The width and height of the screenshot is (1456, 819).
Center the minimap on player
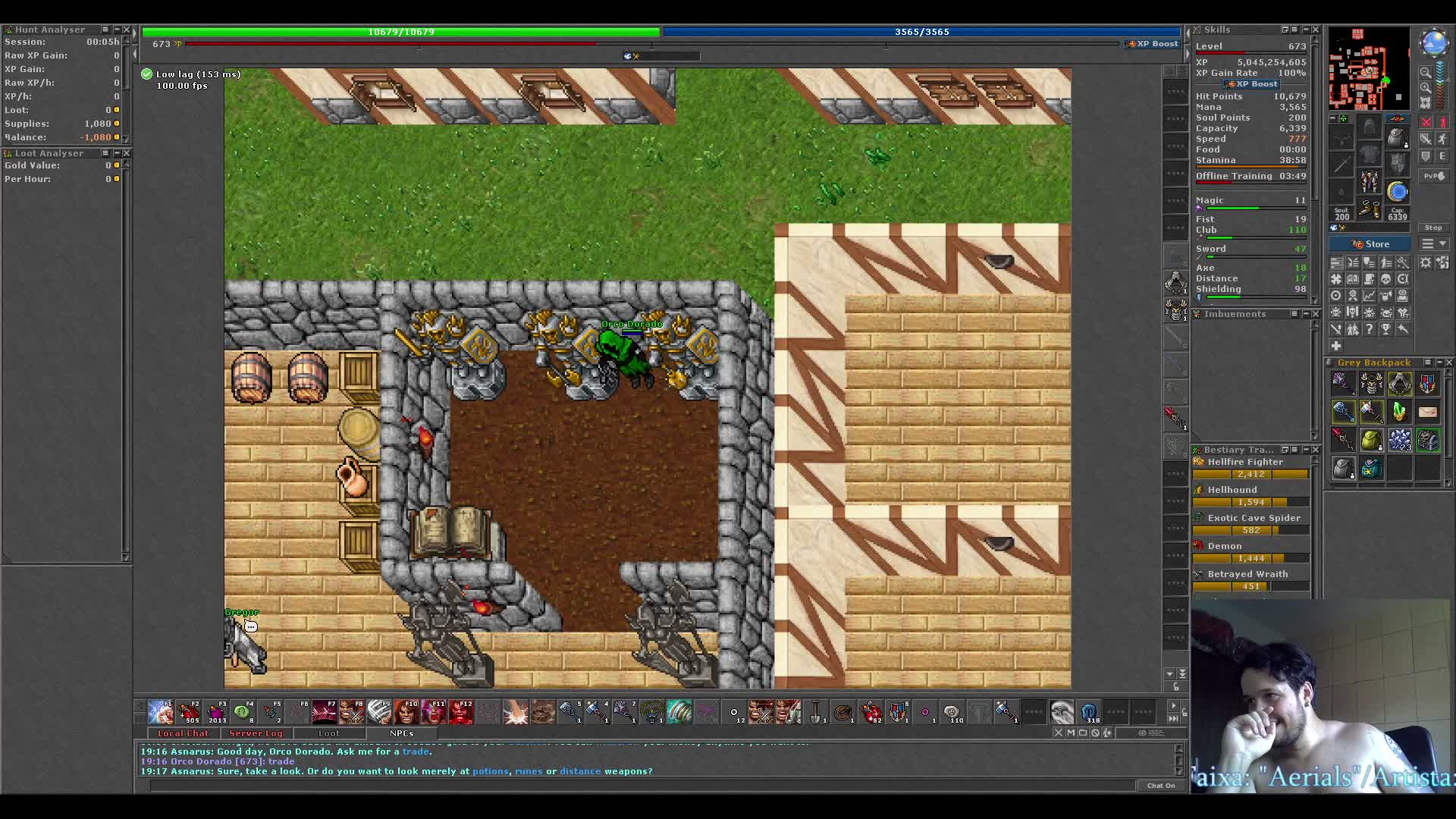(x=1426, y=102)
